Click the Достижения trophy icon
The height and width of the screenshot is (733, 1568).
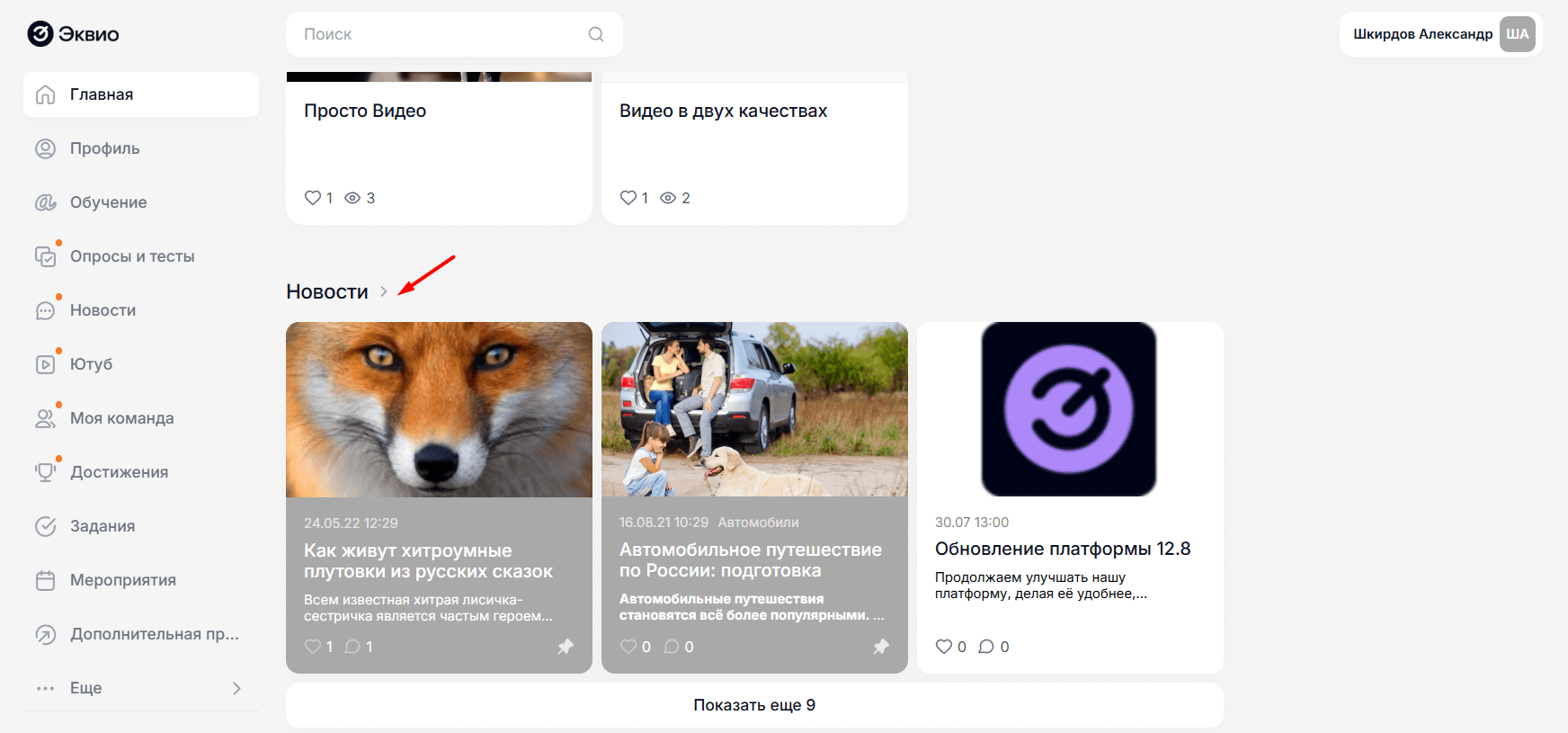tap(45, 472)
